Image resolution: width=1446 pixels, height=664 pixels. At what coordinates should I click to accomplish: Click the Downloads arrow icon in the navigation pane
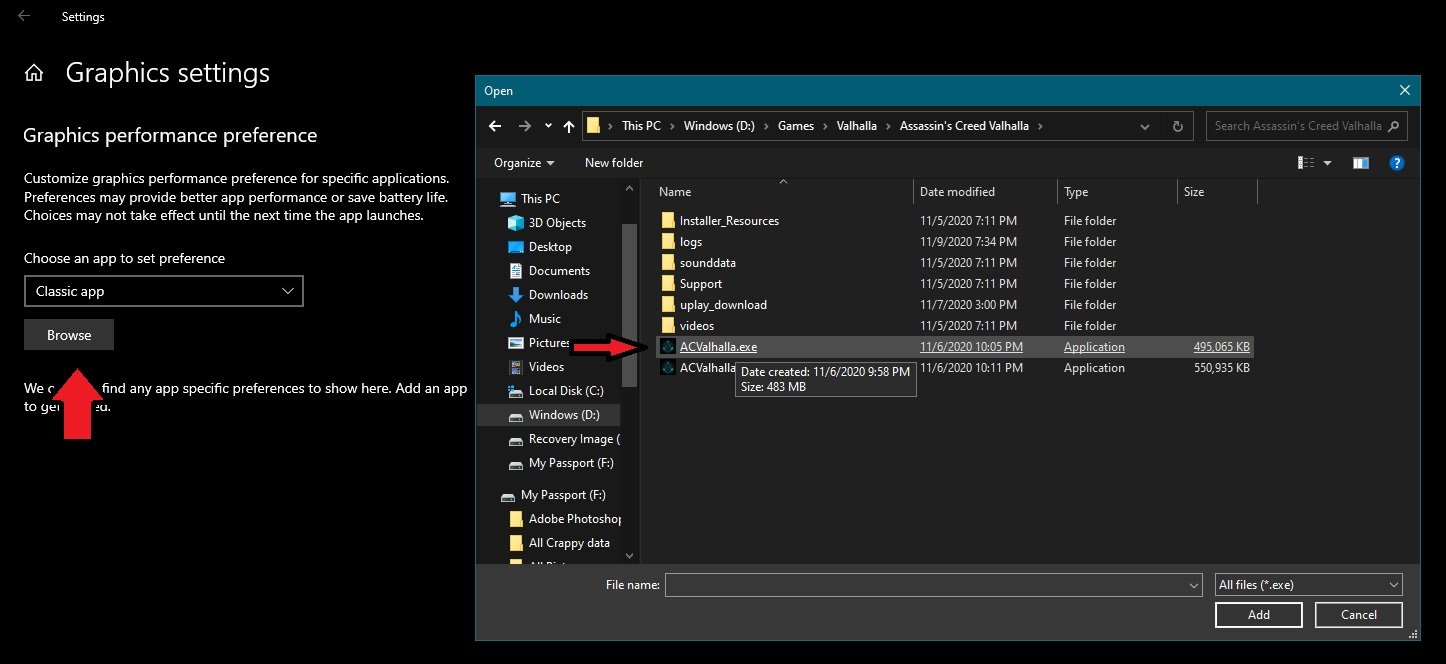516,295
